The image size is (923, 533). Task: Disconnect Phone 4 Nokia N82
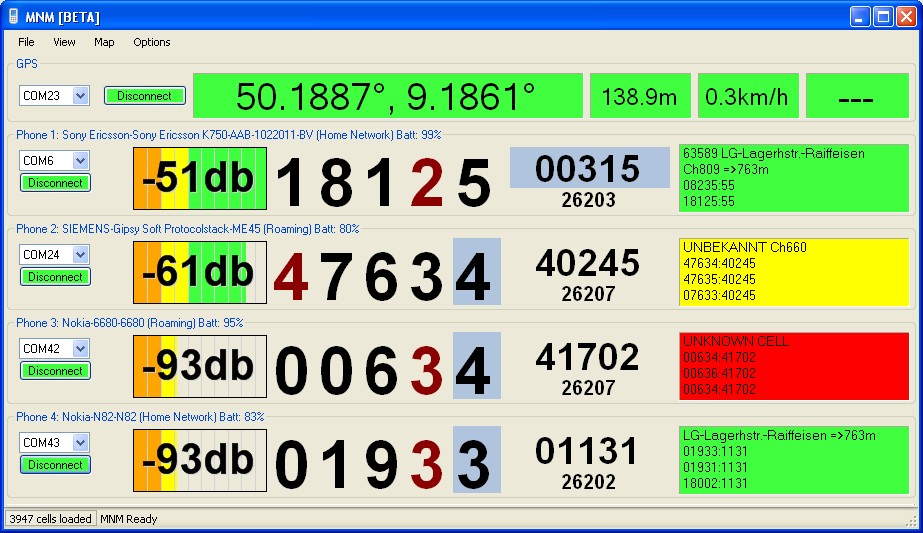(x=55, y=465)
